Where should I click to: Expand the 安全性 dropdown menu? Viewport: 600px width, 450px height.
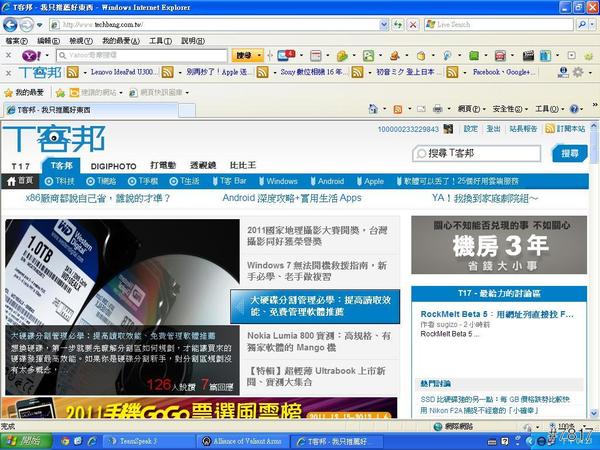(x=508, y=108)
